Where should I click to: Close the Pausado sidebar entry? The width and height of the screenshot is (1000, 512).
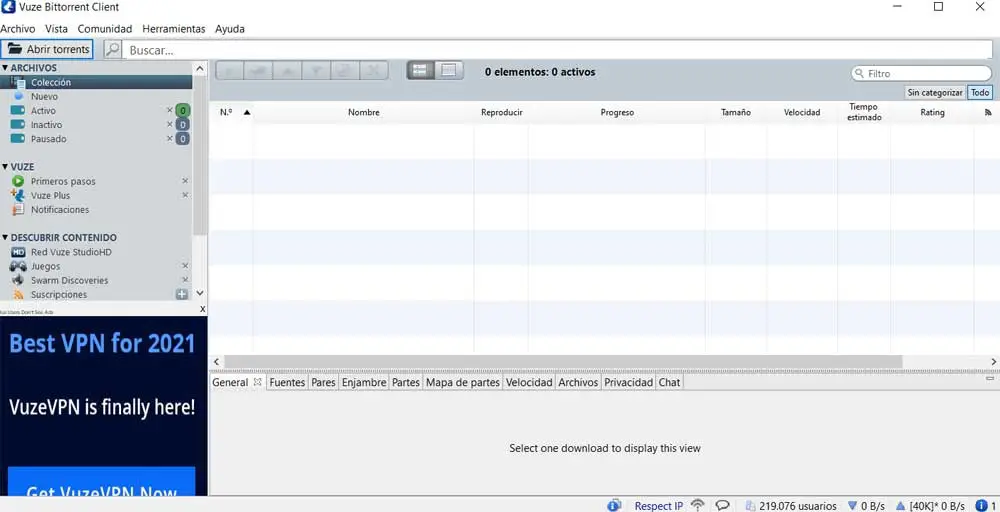[x=170, y=138]
